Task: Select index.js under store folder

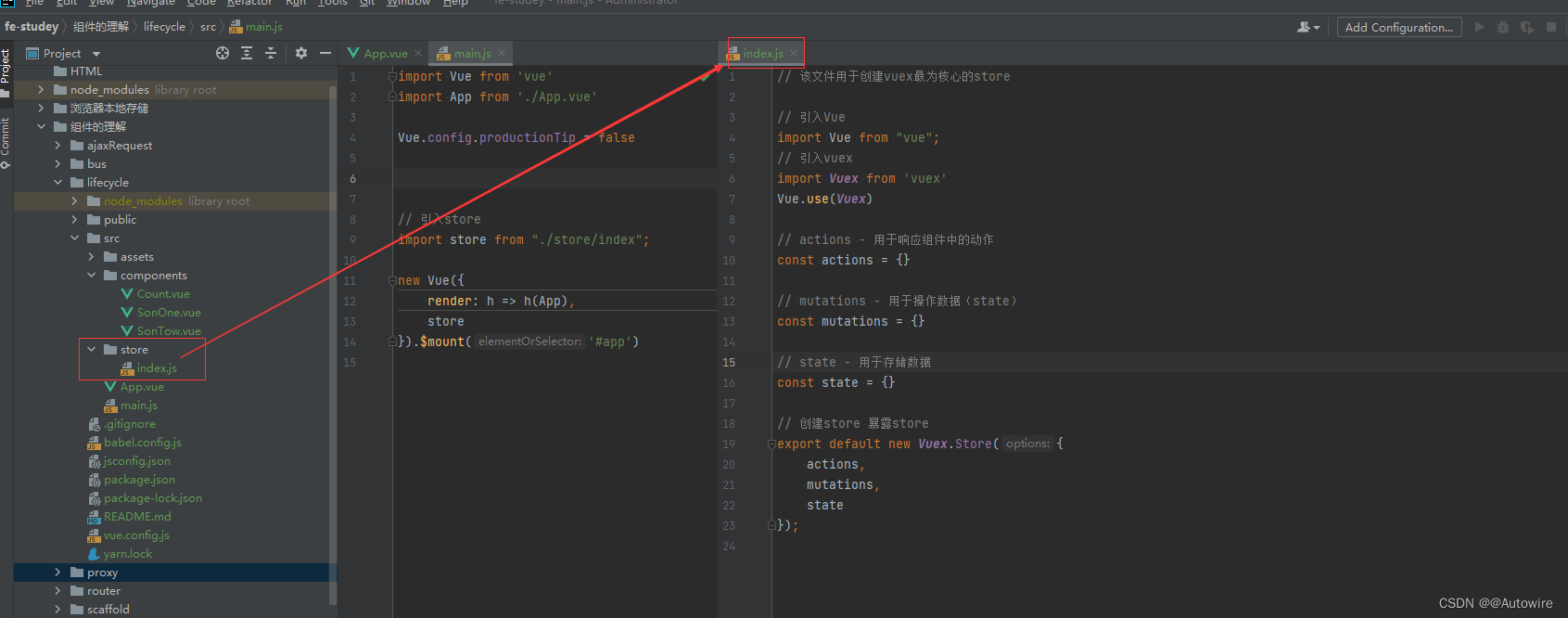Action: tap(157, 368)
